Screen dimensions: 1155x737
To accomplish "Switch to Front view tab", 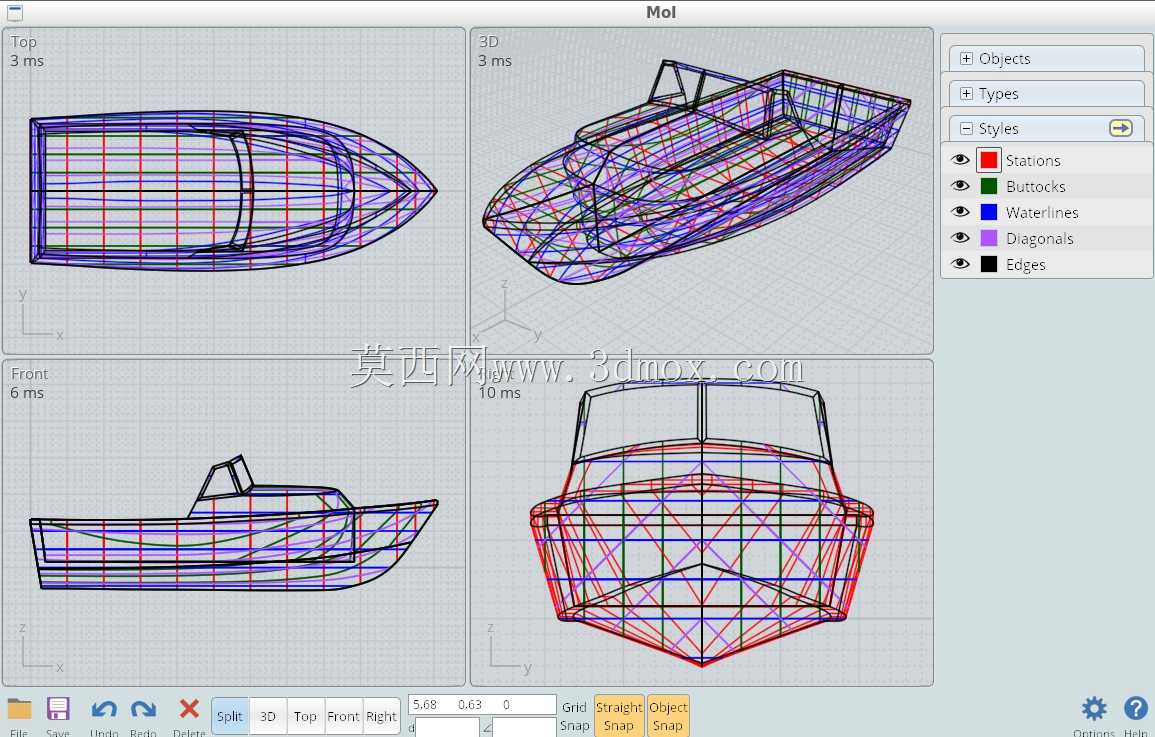I will [344, 716].
